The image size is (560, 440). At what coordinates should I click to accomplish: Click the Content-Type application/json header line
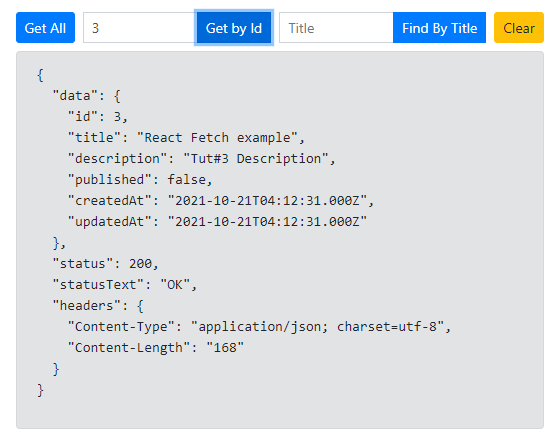tap(260, 326)
